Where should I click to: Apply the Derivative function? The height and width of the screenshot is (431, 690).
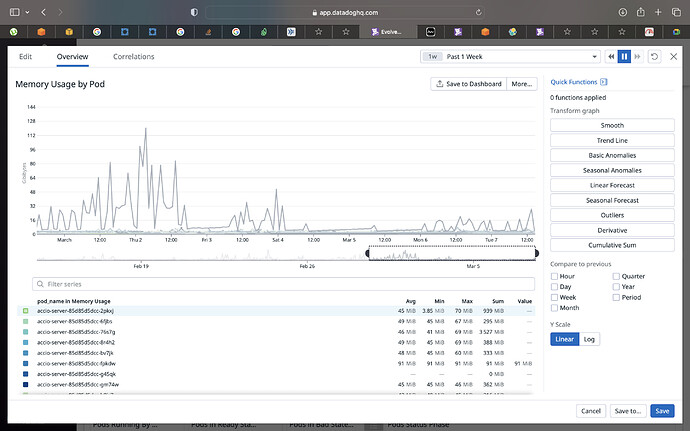tap(612, 230)
